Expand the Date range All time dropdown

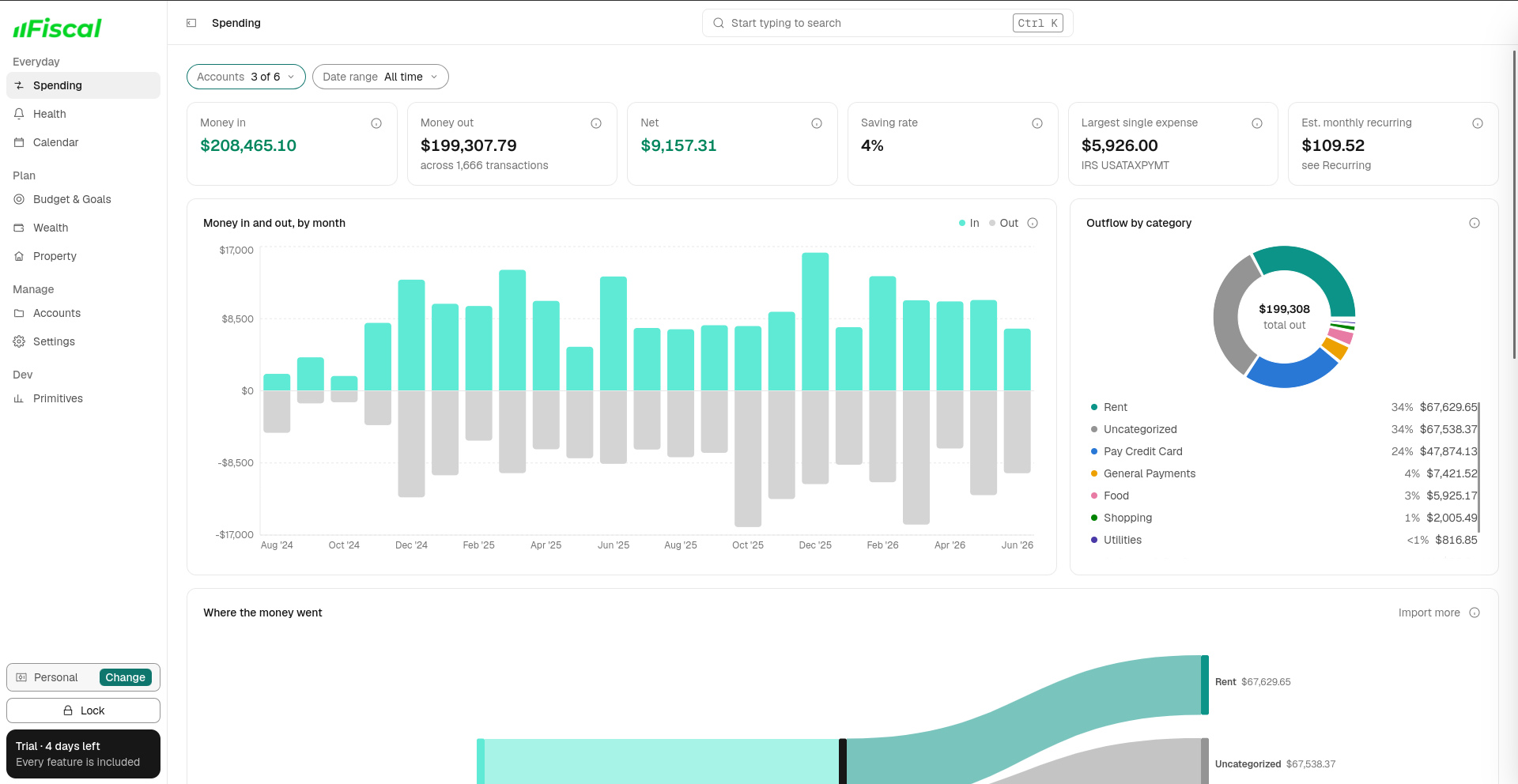coord(380,77)
